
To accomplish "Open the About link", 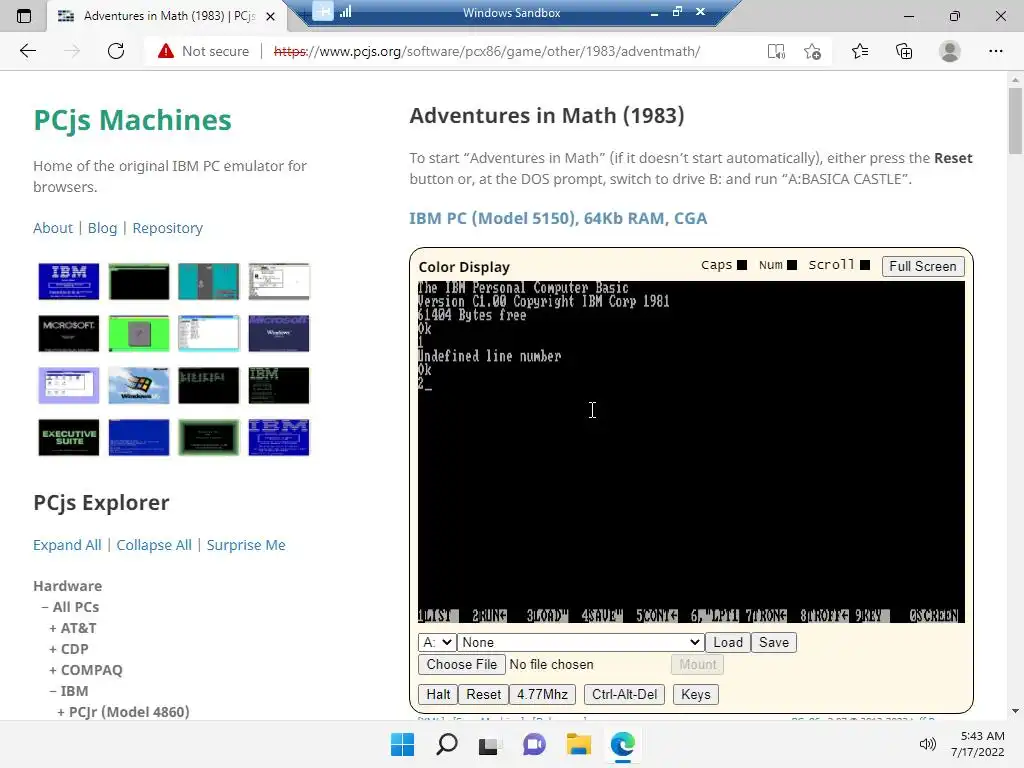I will (x=53, y=228).
